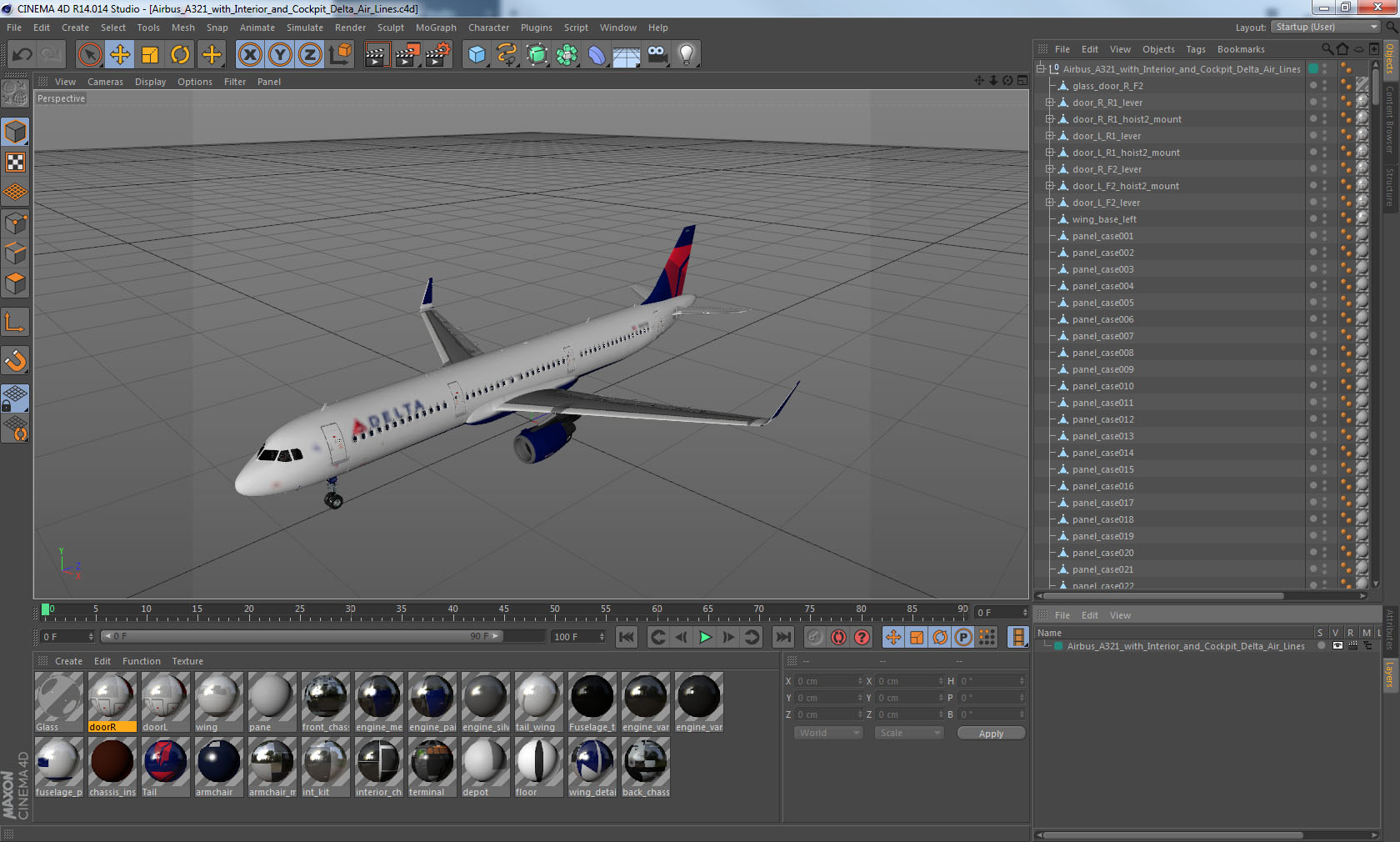Toggle snapping magnet icon

[x=15, y=360]
